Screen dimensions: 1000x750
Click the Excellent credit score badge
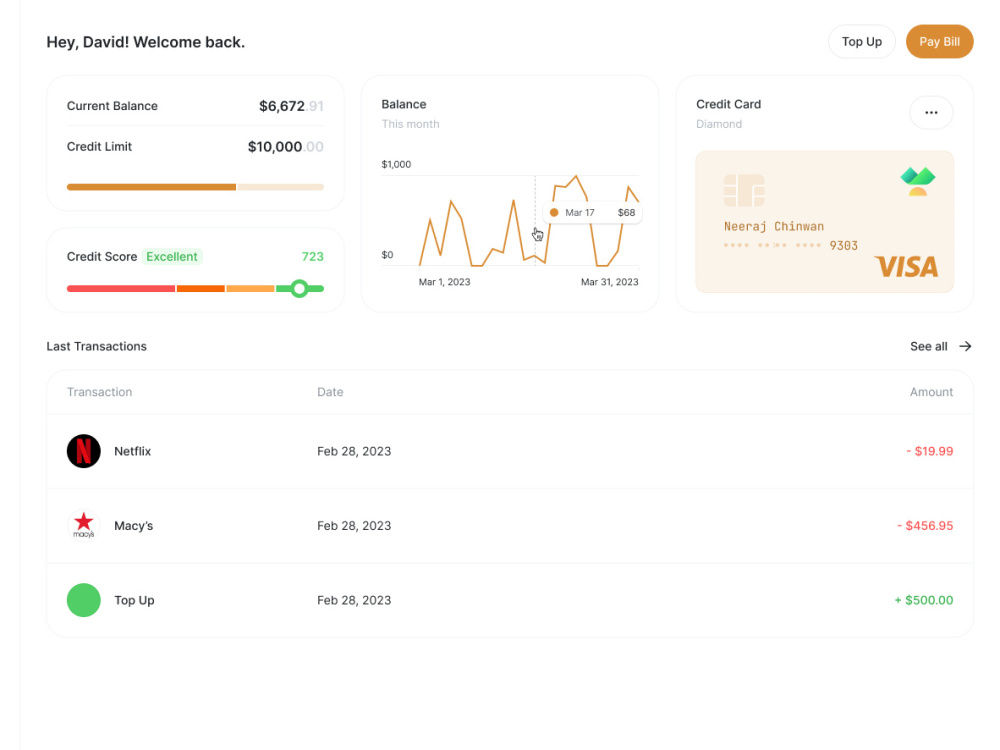[x=172, y=256]
